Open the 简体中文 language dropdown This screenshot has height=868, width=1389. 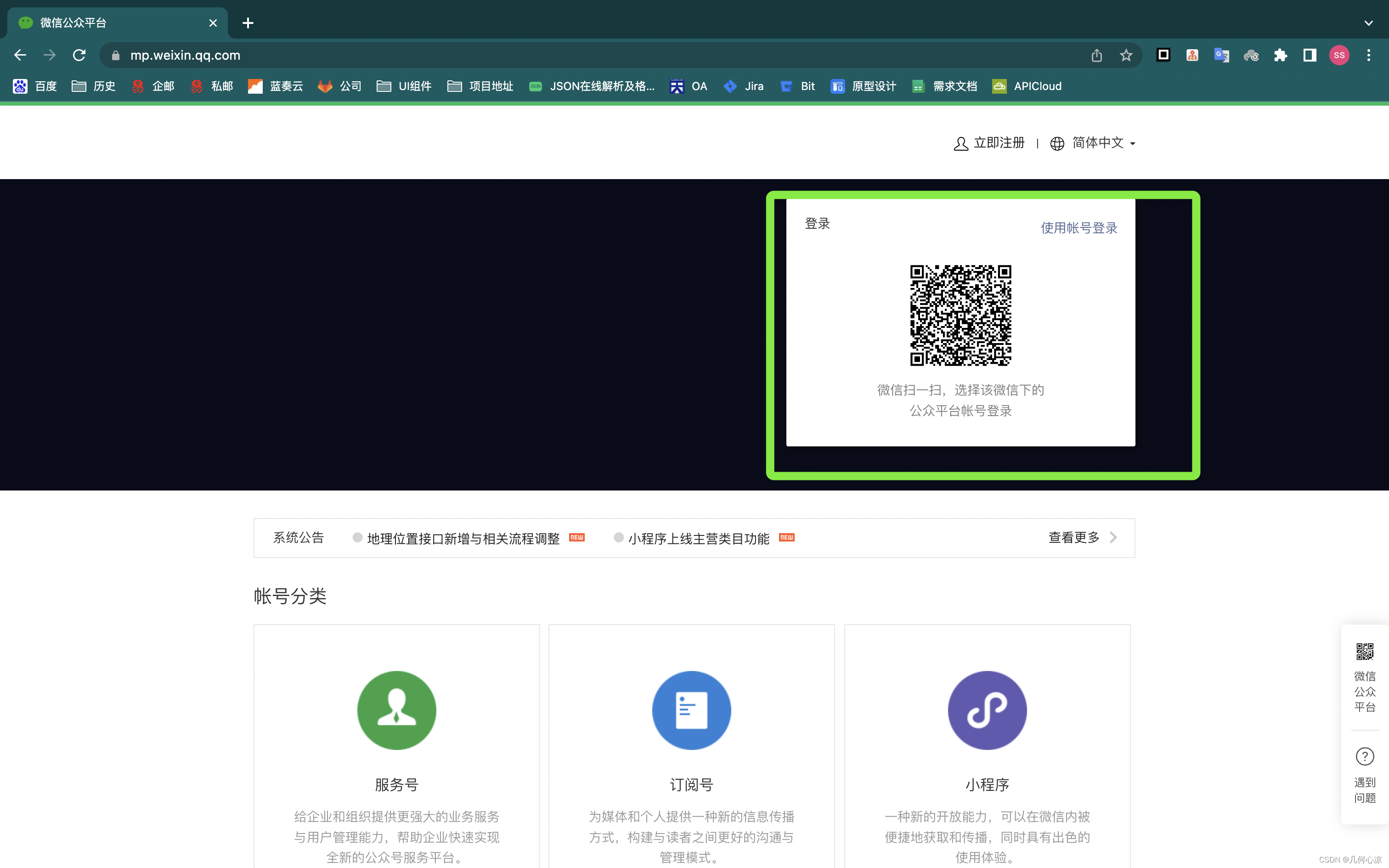[x=1104, y=143]
